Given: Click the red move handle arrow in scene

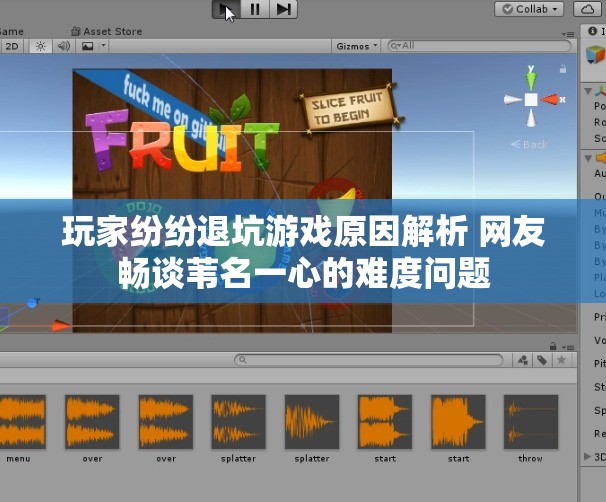Looking at the screenshot, I should click(61, 326).
